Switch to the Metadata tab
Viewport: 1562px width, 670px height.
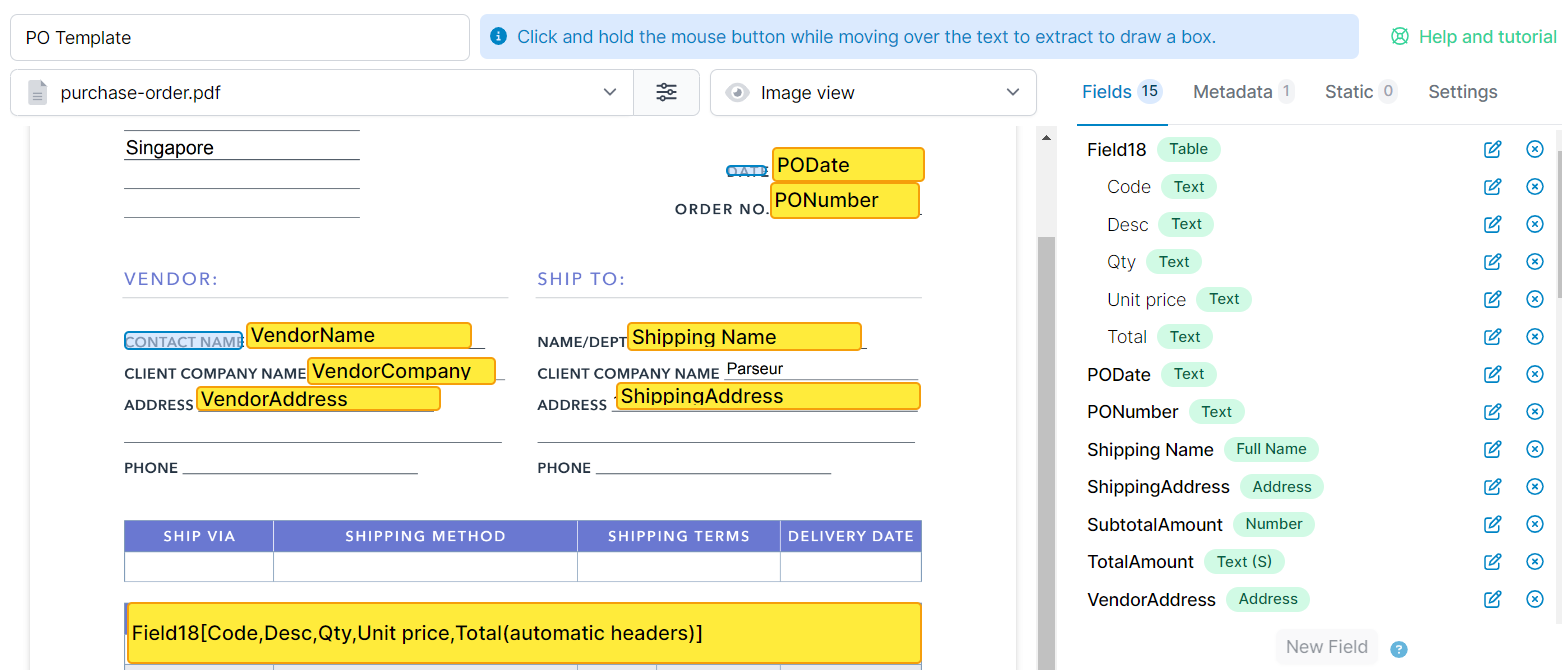pos(1242,91)
